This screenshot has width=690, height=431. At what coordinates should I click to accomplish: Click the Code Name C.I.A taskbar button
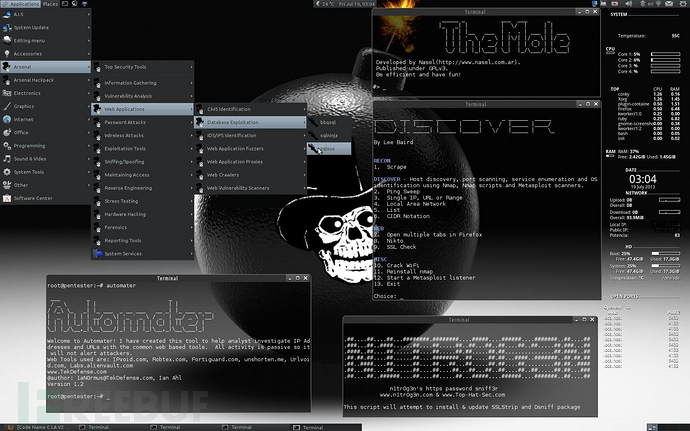pos(39,427)
